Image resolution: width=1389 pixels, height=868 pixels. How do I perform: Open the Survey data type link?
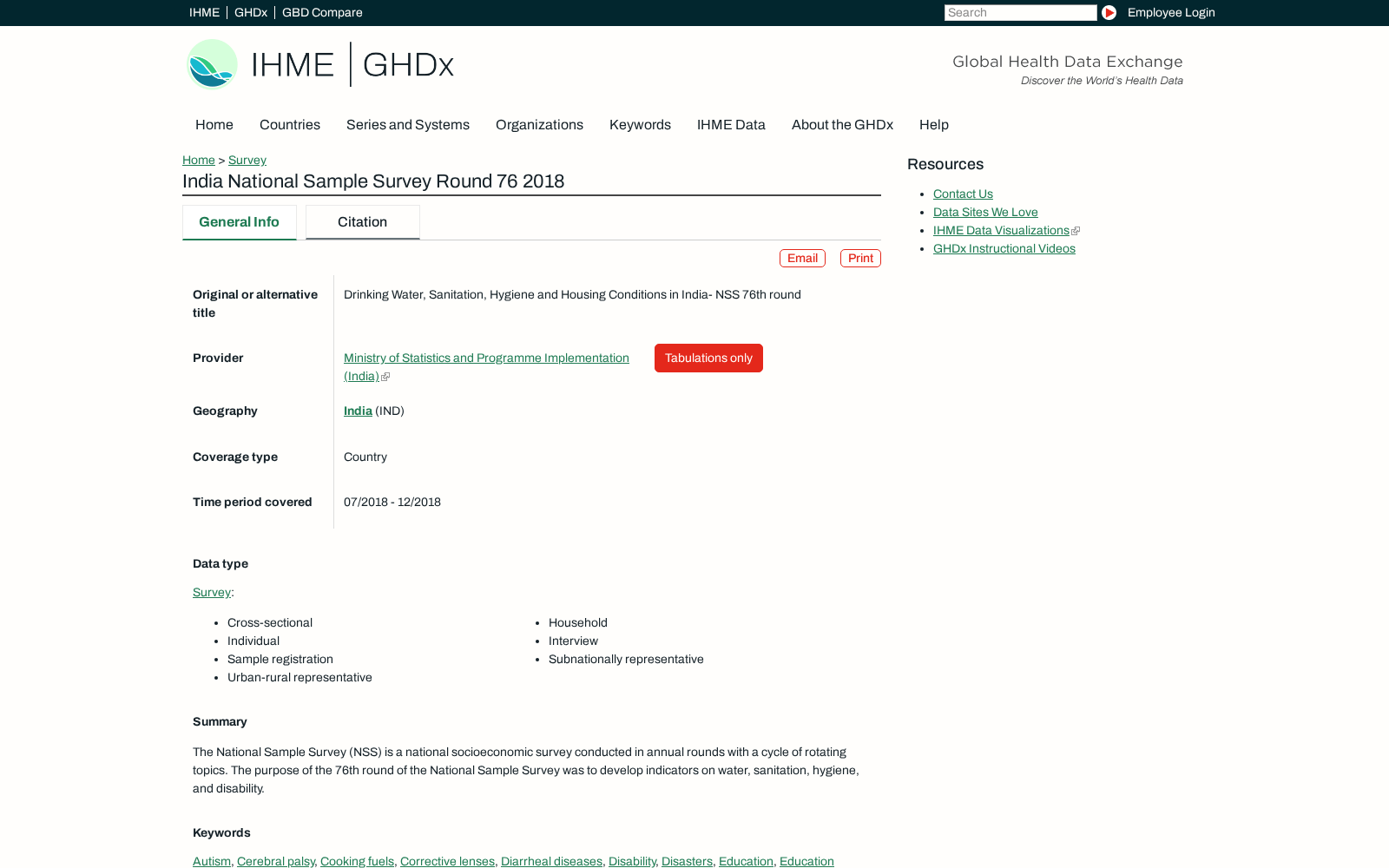pos(212,593)
